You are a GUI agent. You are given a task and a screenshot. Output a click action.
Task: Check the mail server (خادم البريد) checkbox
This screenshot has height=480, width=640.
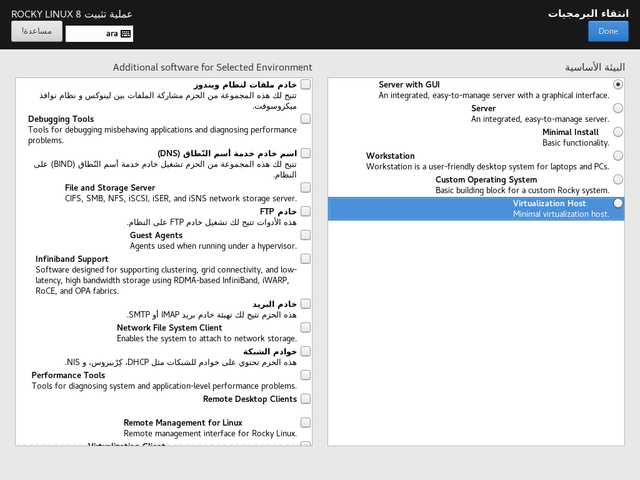305,304
